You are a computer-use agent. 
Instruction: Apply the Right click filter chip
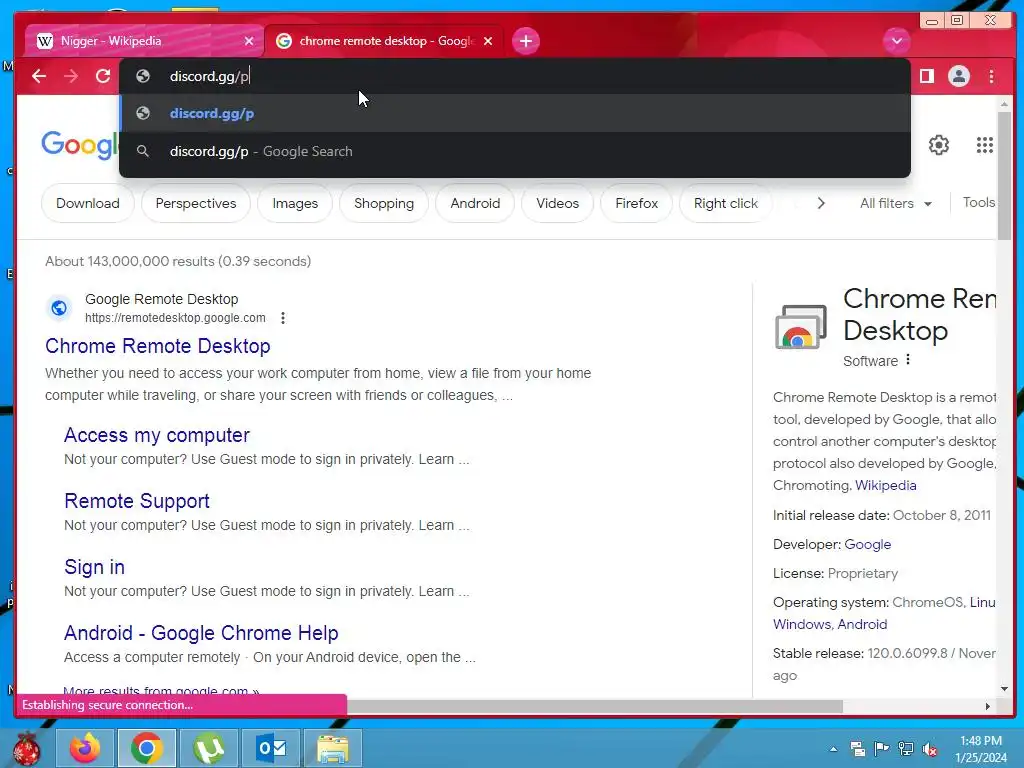pyautogui.click(x=726, y=203)
